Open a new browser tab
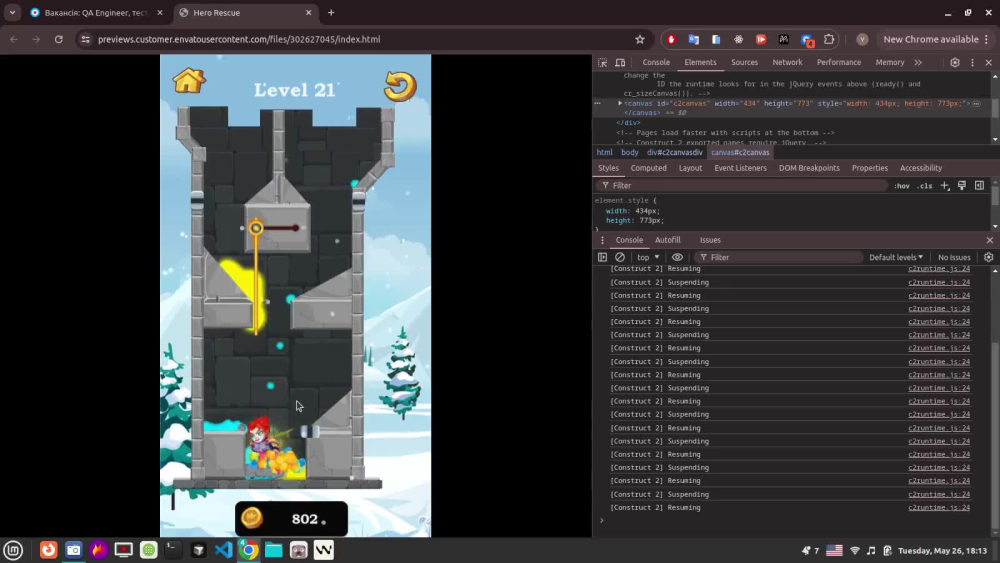The width and height of the screenshot is (1000, 563). coord(331,13)
